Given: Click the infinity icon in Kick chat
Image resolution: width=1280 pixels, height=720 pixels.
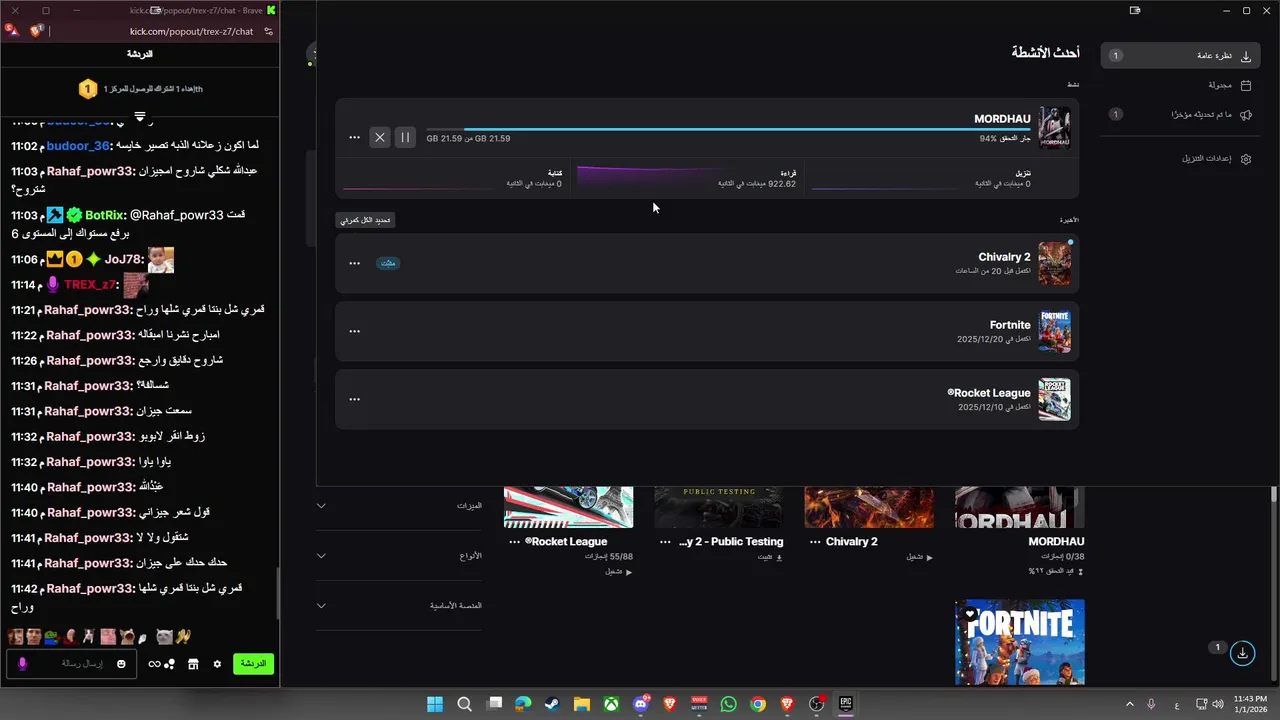Looking at the screenshot, I should pos(155,664).
